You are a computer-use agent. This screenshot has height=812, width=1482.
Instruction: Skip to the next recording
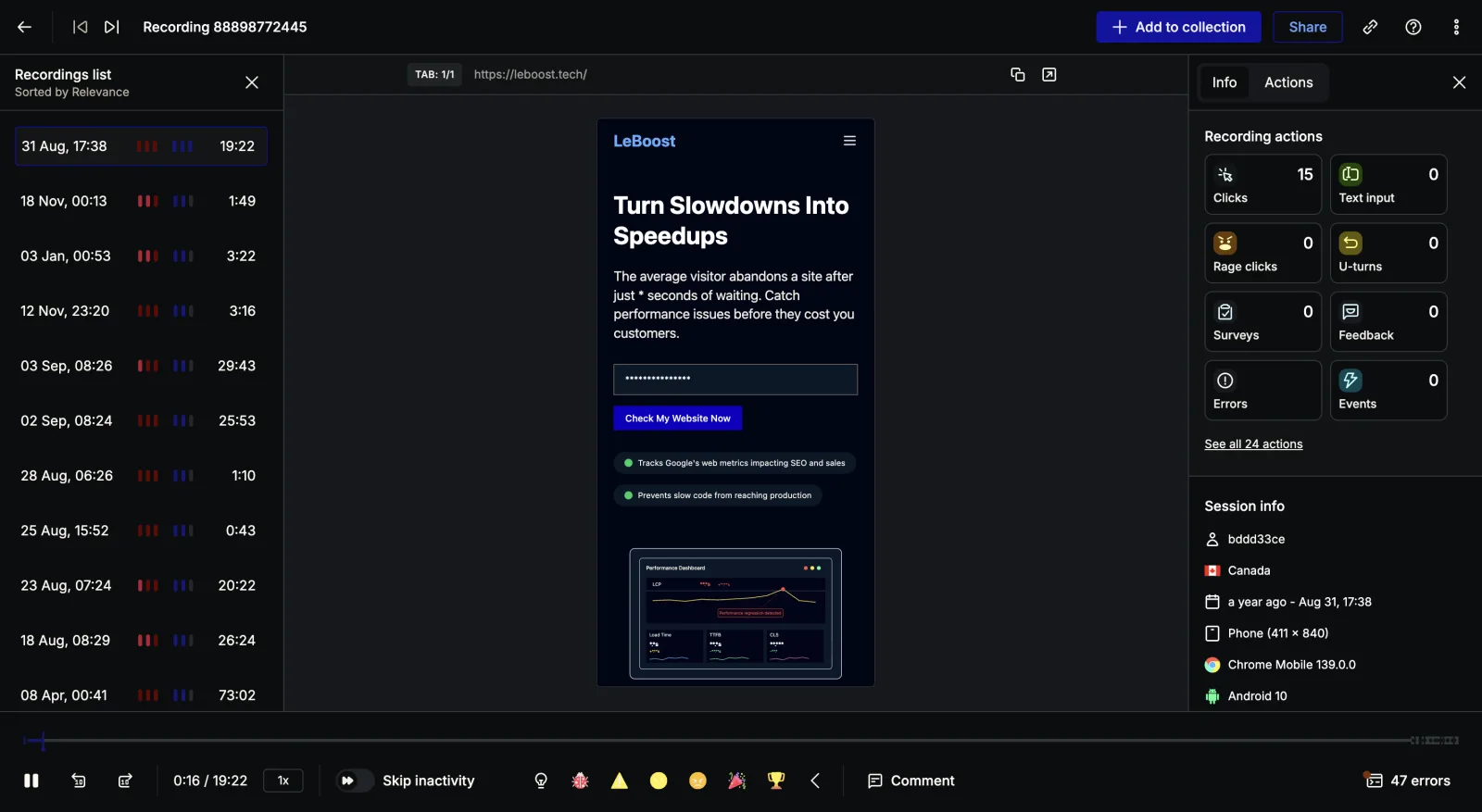coord(112,27)
